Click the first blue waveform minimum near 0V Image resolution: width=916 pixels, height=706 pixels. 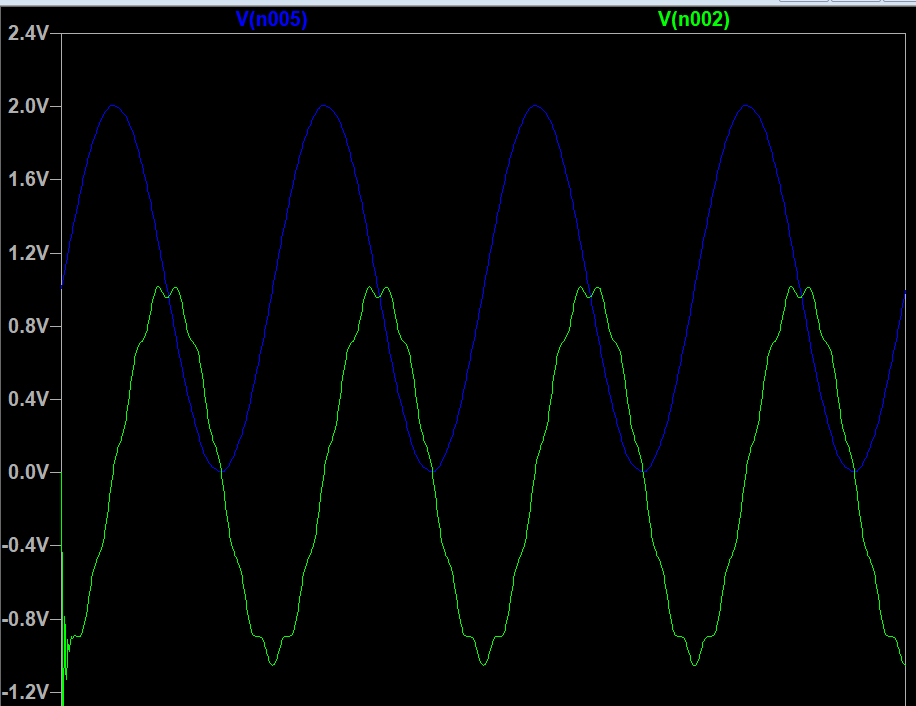tap(221, 470)
